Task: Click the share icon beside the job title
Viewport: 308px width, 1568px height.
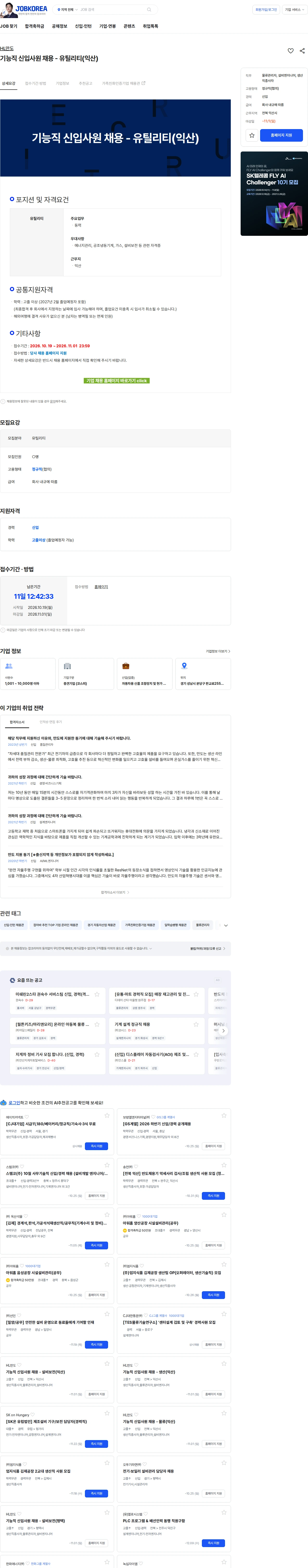Action: pyautogui.click(x=302, y=51)
